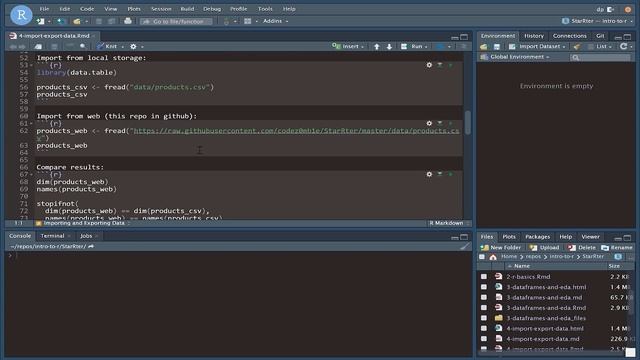Open the workspace panes grid icon

tap(247, 21)
